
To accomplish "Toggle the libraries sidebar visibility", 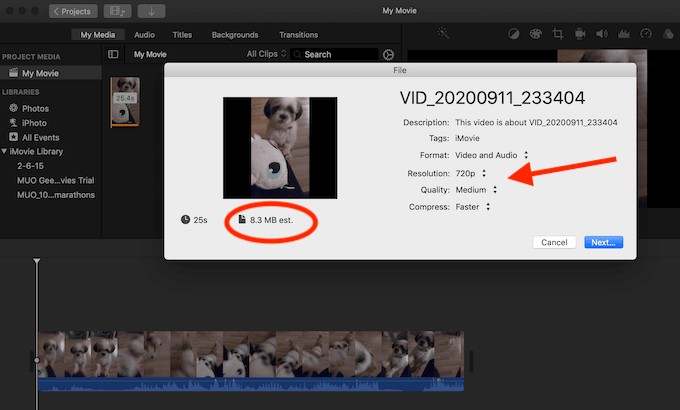I will pos(113,54).
